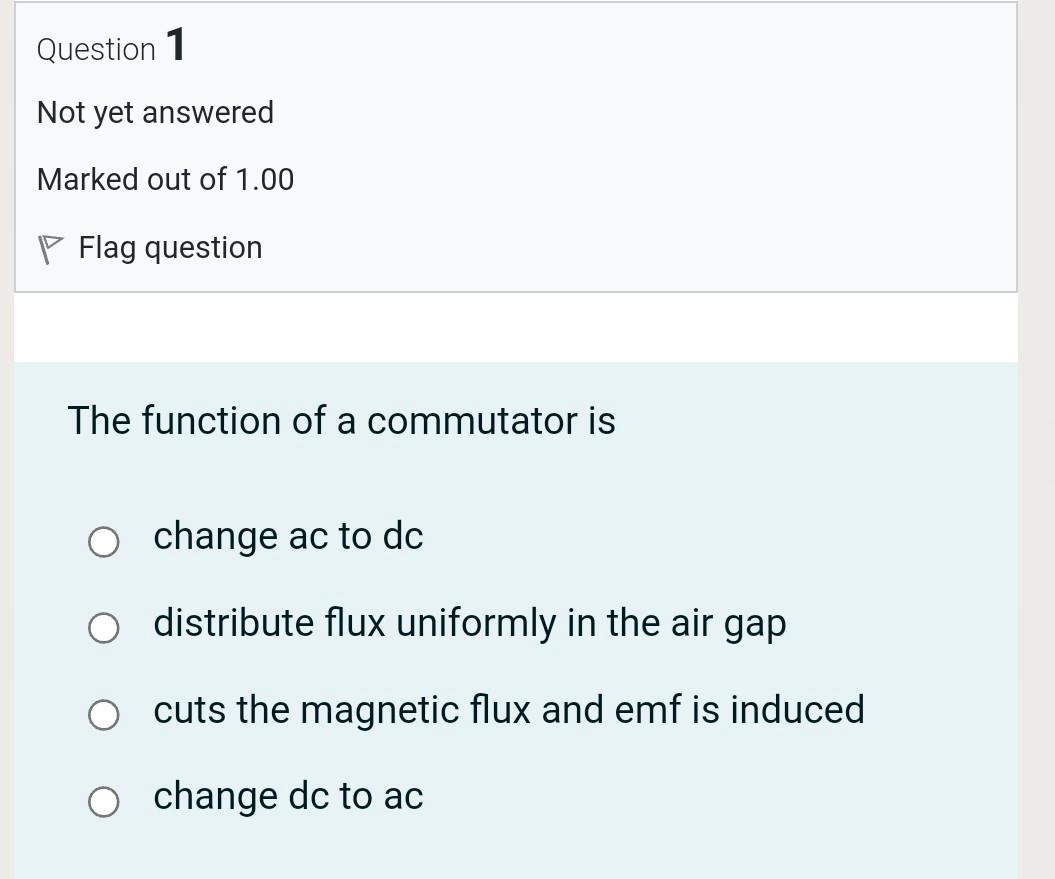The image size is (1055, 879).
Task: Click the 'change dc to ac' answer label
Action: 288,797
